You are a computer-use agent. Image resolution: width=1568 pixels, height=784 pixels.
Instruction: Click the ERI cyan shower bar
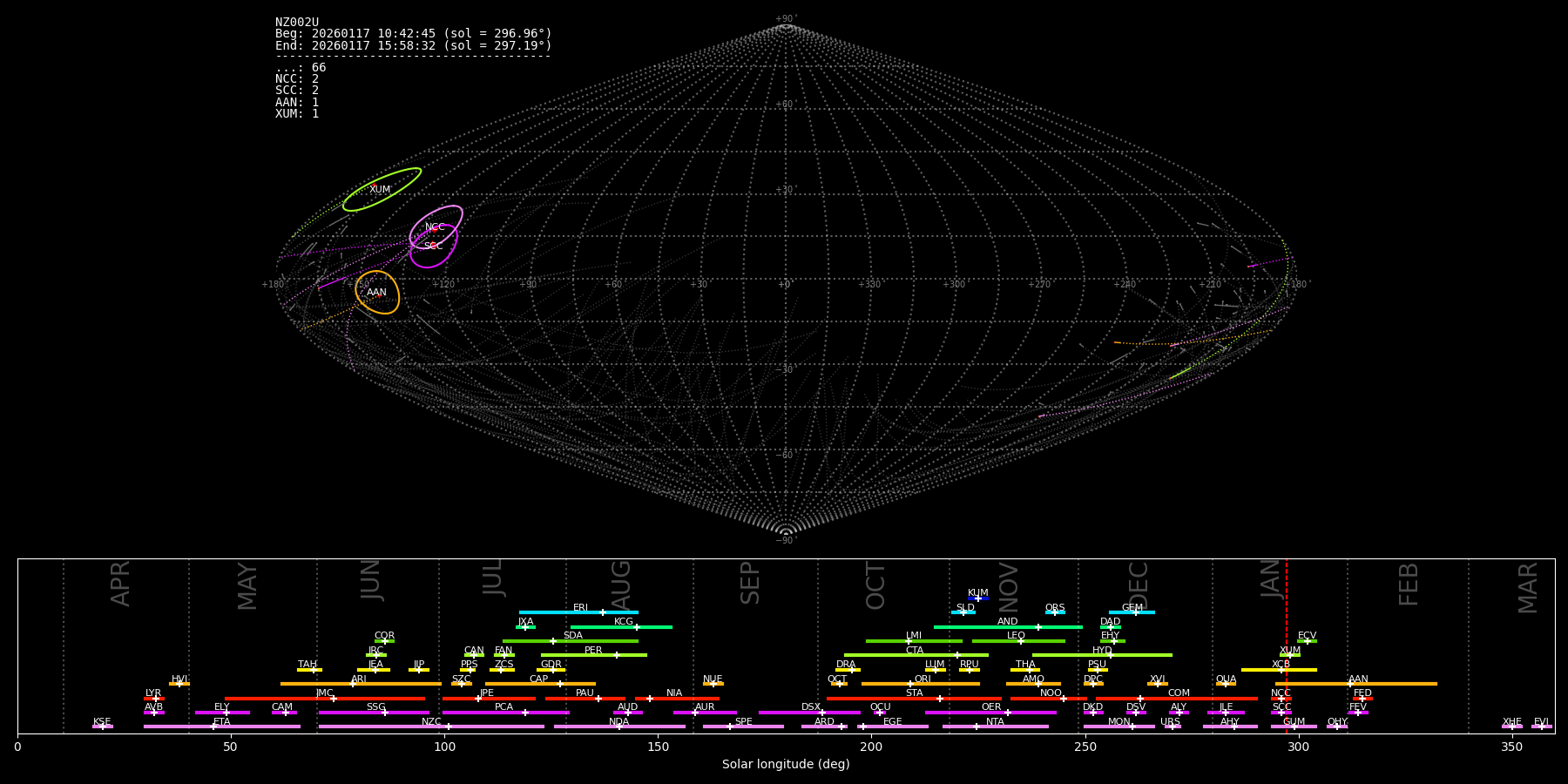pyautogui.click(x=578, y=612)
